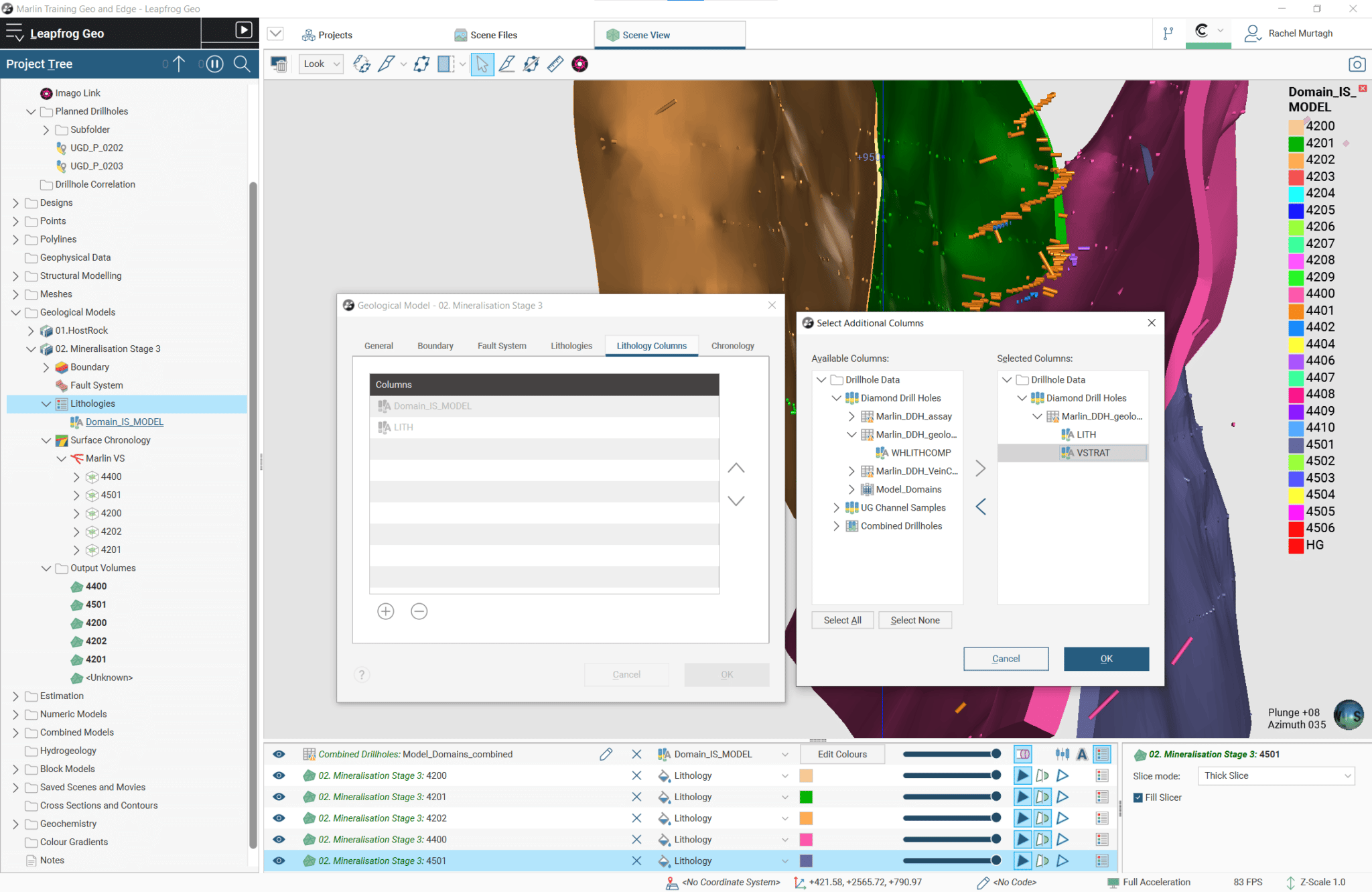Move column down with arrow

point(736,501)
